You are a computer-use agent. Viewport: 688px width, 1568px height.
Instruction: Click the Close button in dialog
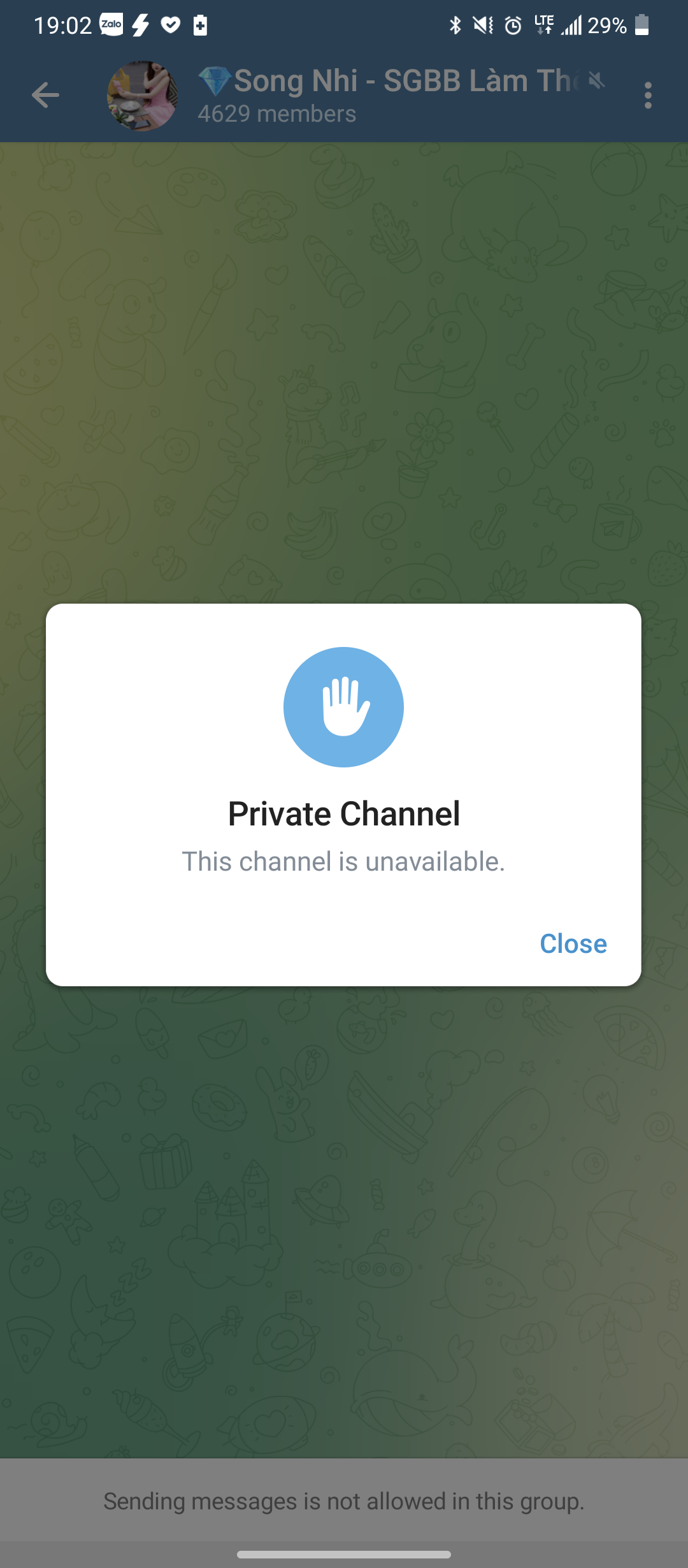(x=573, y=944)
